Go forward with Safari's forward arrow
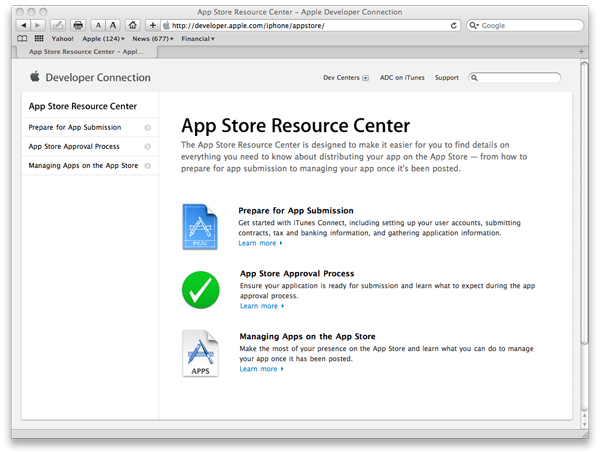 point(38,25)
